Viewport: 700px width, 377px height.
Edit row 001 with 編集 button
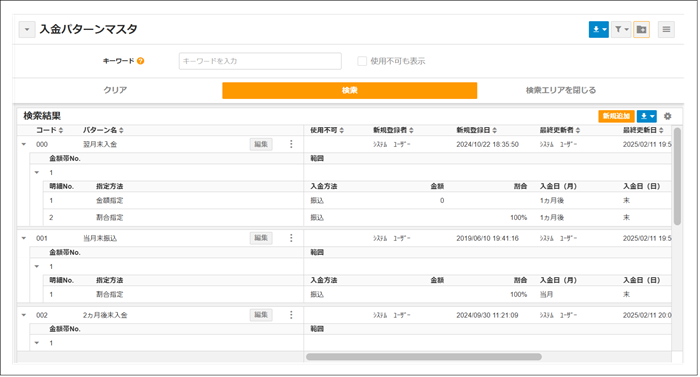point(261,238)
